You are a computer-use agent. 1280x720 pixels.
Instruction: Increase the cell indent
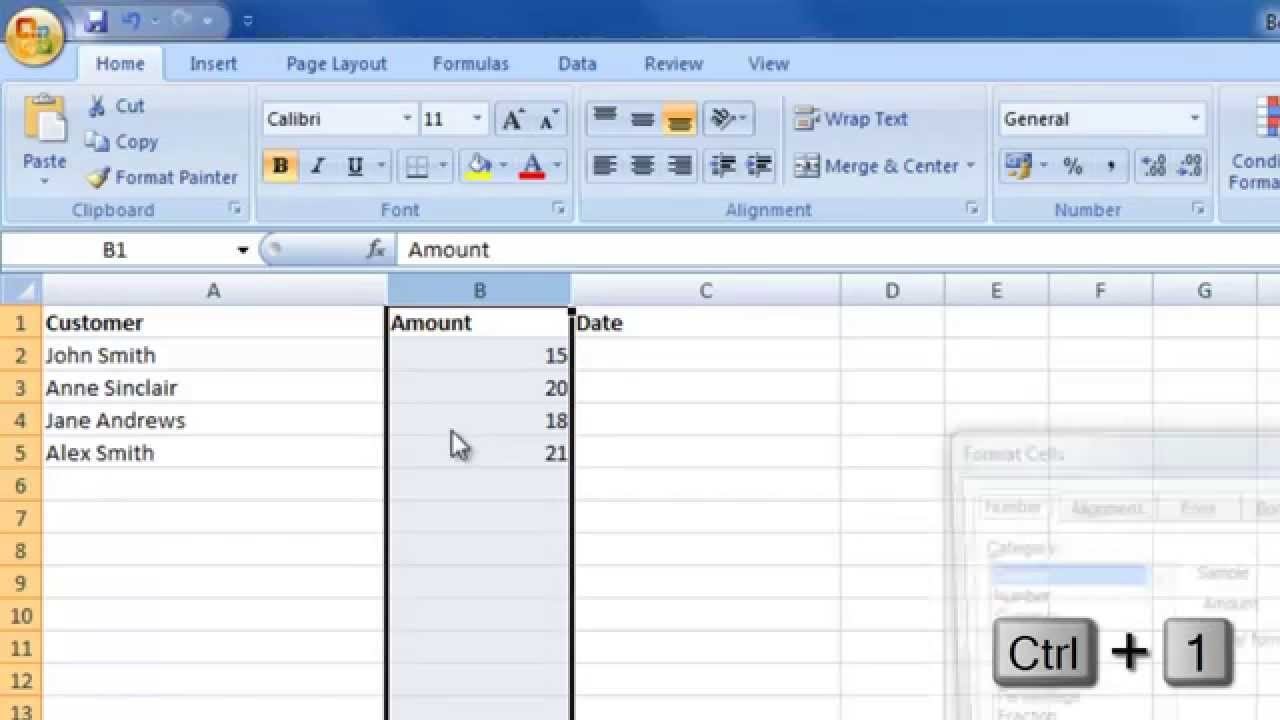pyautogui.click(x=759, y=166)
